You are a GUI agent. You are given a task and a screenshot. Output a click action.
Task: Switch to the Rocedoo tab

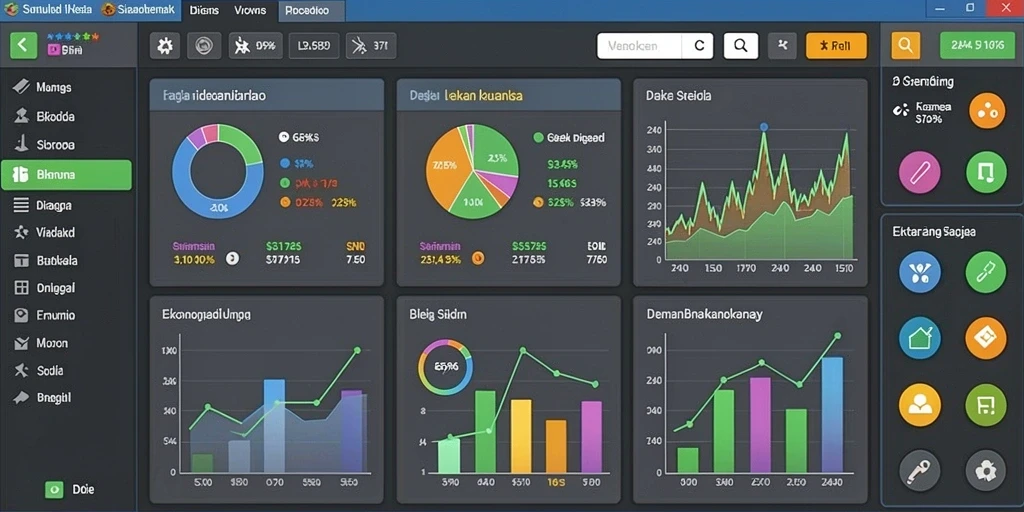click(312, 10)
